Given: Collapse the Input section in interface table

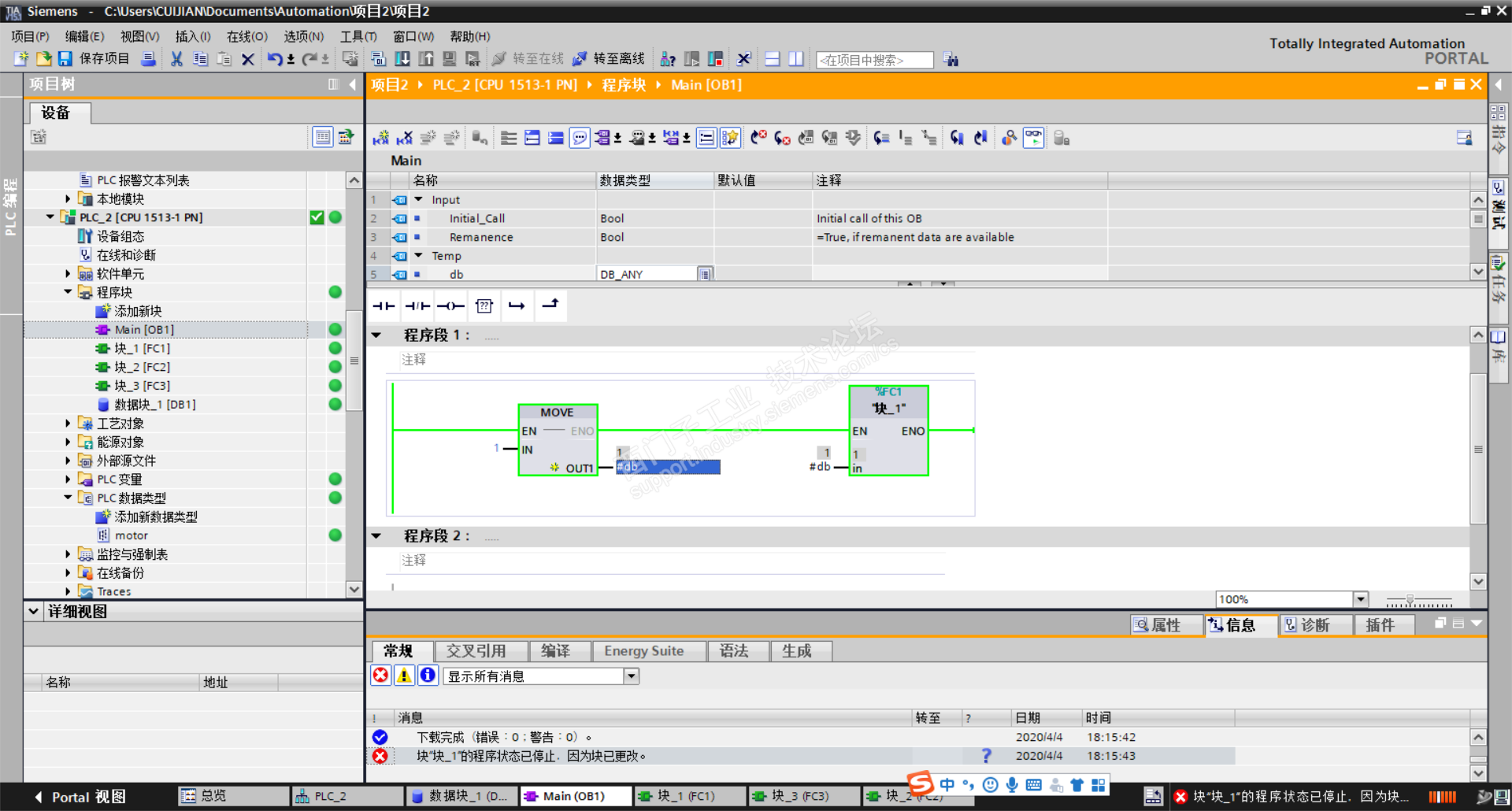Looking at the screenshot, I should point(419,200).
